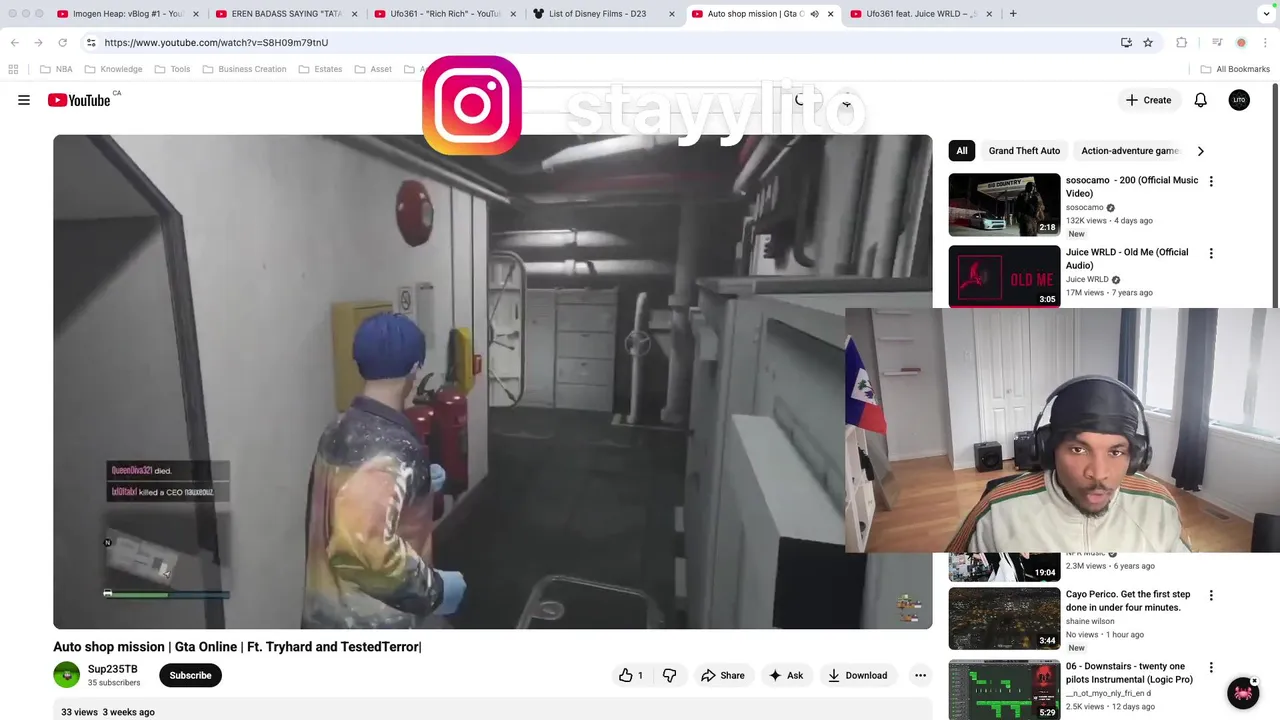Select the Action-adventure games chip
Image resolution: width=1280 pixels, height=720 pixels.
(1130, 151)
